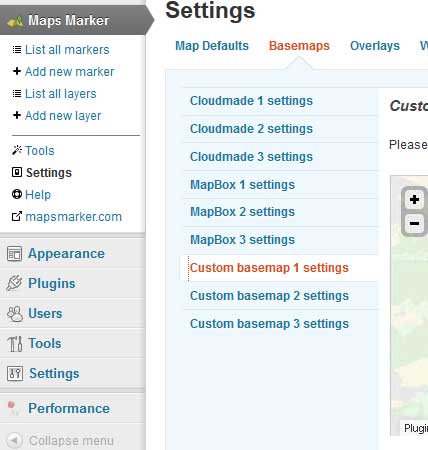Click the lifebuoy Help icon

click(x=17, y=194)
